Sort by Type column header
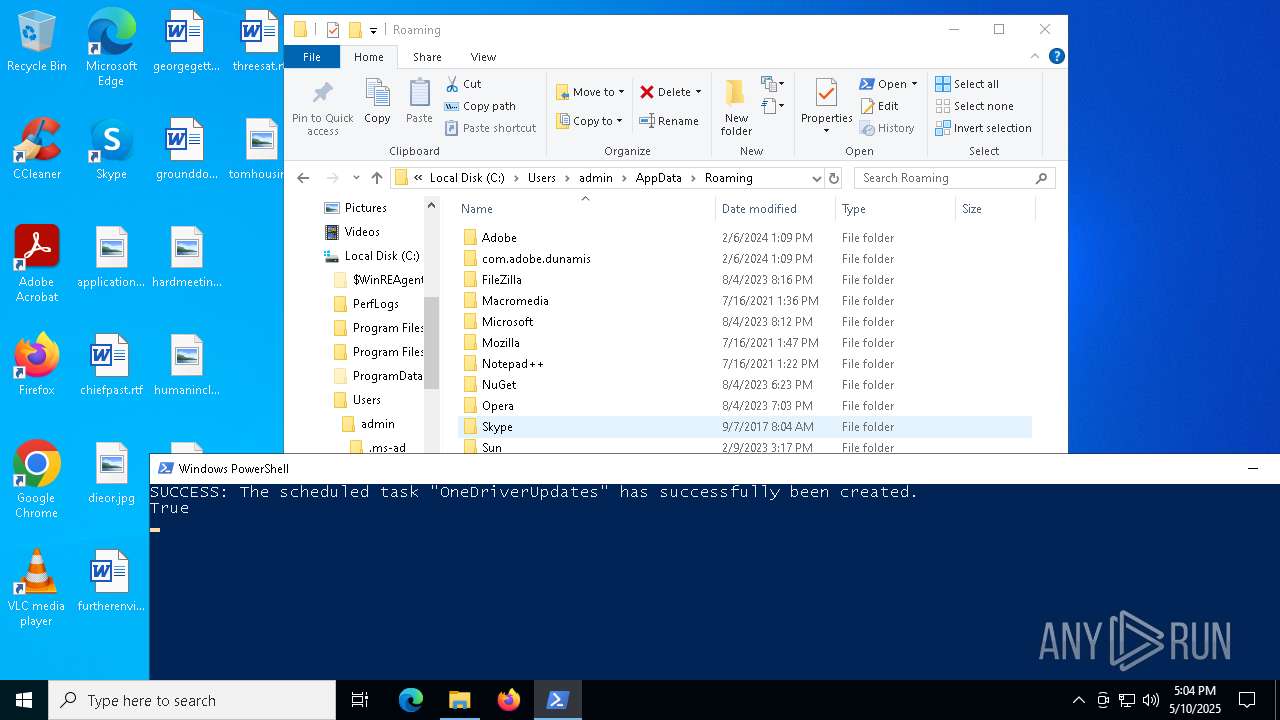The image size is (1280, 720). pyautogui.click(x=895, y=209)
